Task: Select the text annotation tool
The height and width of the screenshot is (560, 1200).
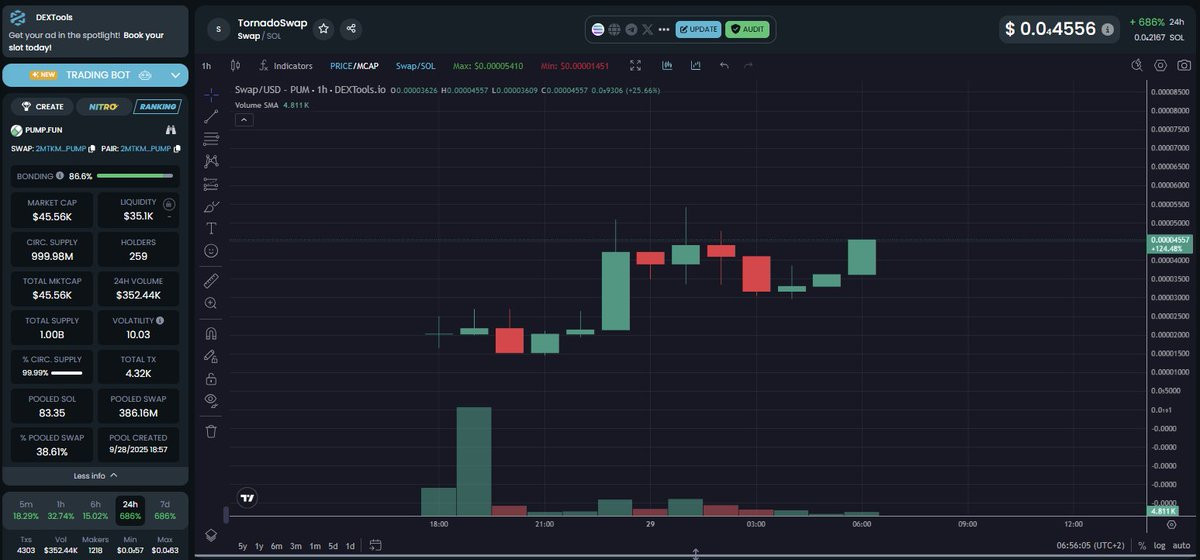Action: click(211, 228)
